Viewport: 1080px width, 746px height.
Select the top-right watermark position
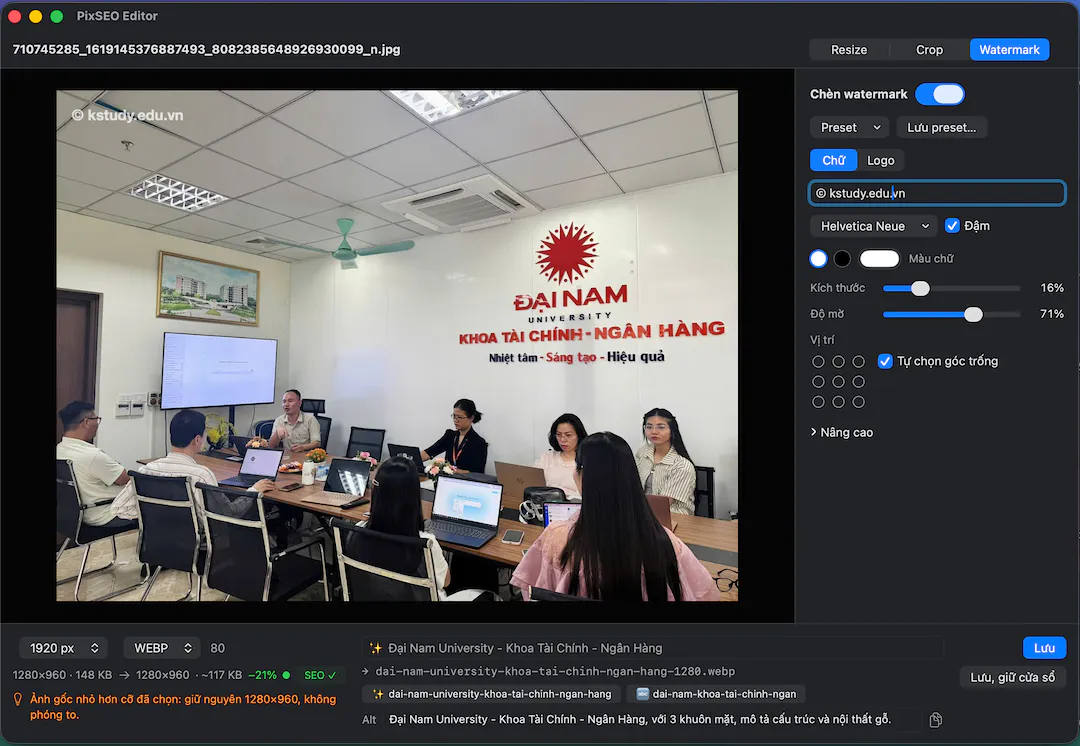point(858,362)
